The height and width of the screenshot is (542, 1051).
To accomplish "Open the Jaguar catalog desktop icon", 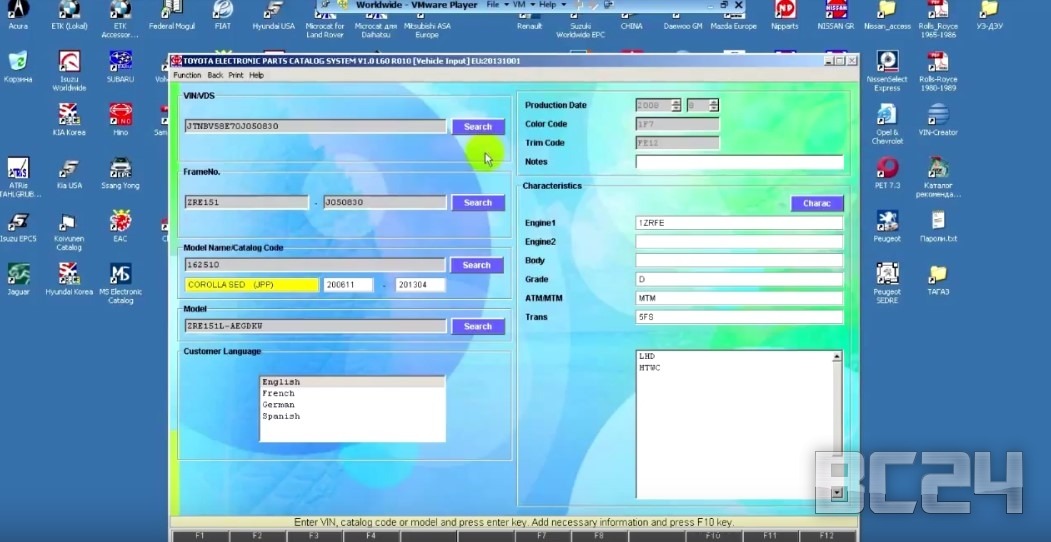I will point(18,275).
